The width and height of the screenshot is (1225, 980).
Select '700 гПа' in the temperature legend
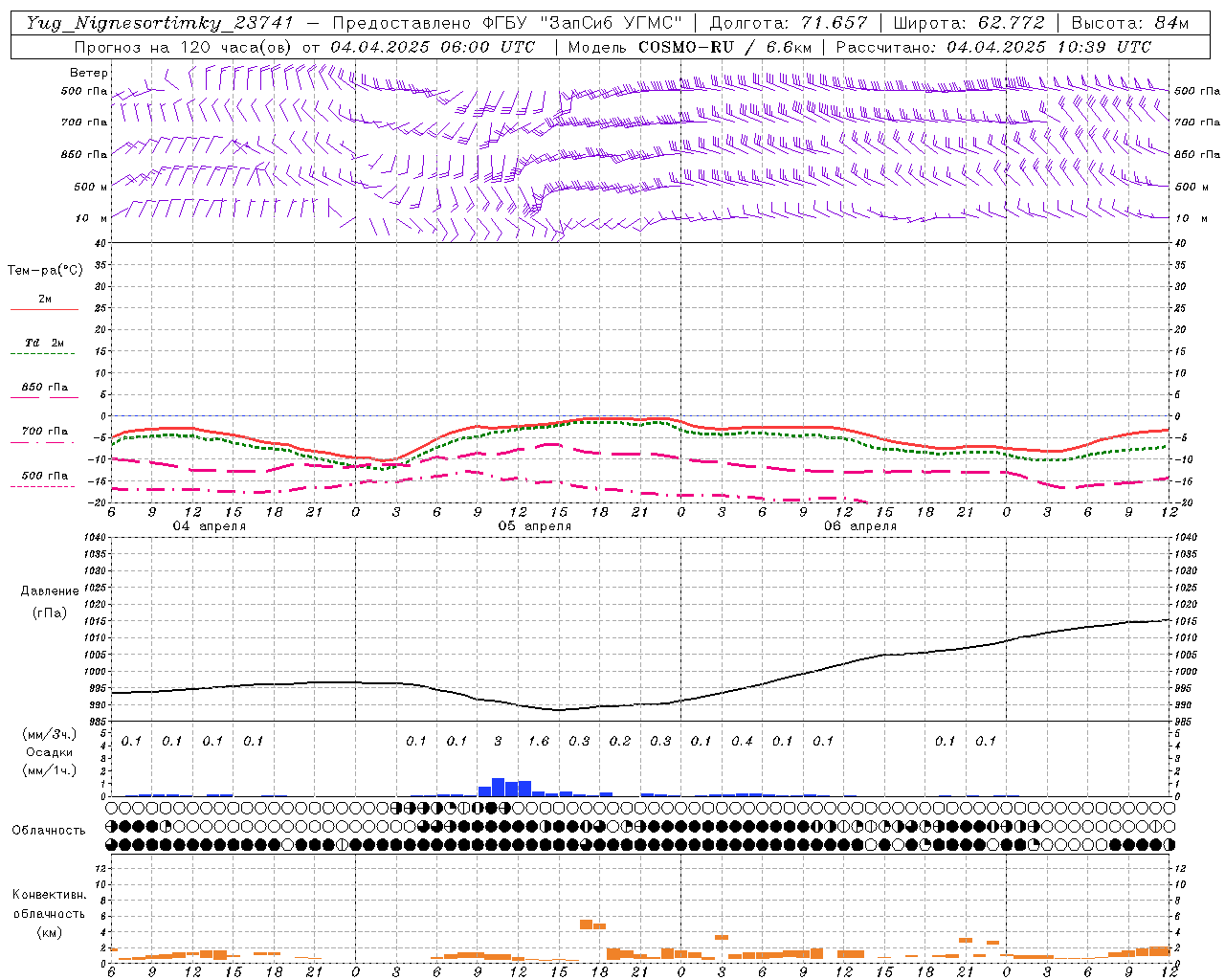coord(45,431)
